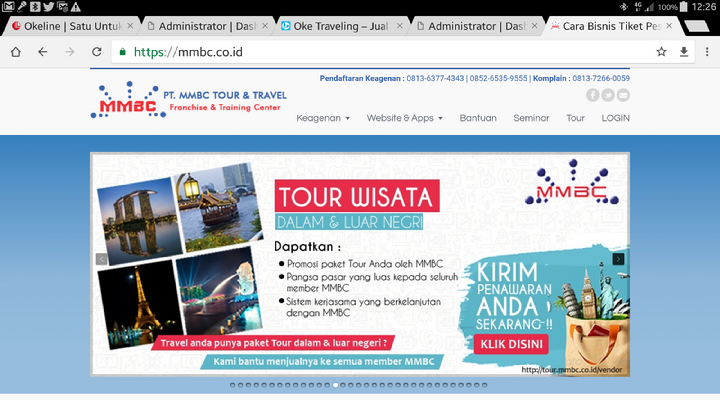This screenshot has width=720, height=400.
Task: Click the forward arrow in toolbar
Action: [69, 52]
